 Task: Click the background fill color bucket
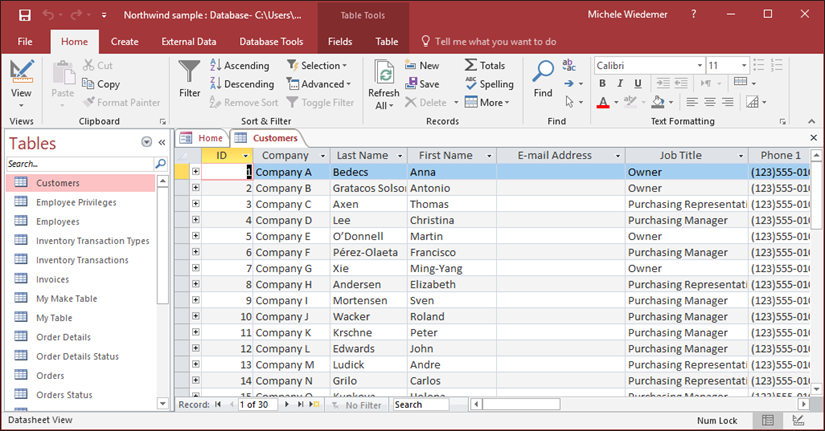pos(658,102)
